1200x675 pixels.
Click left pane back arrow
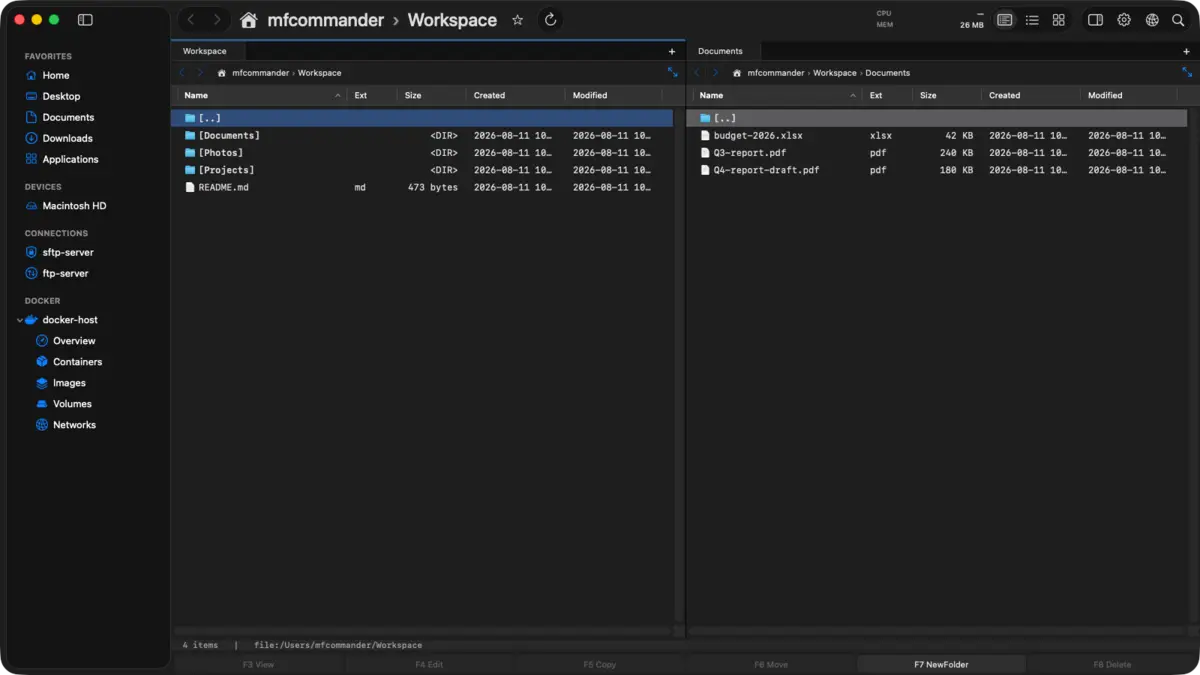(182, 73)
